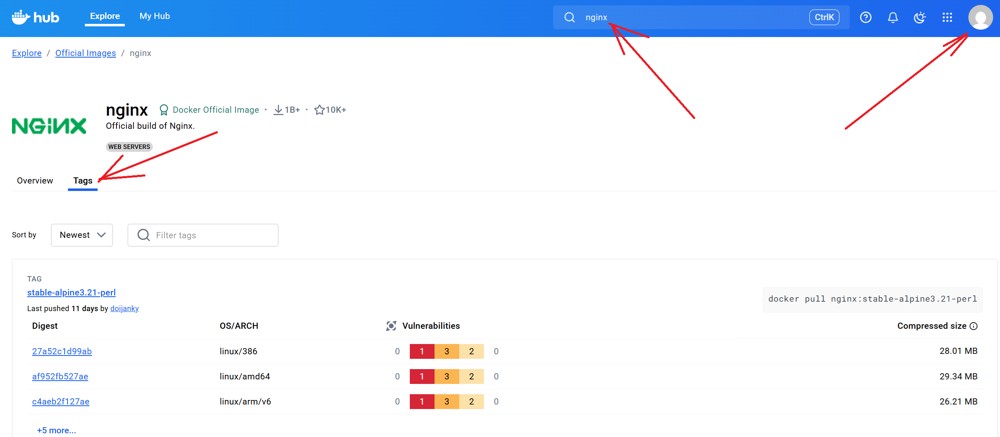Image resolution: width=1000 pixels, height=437 pixels.
Task: Click the Compressed size info icon
Action: click(973, 326)
